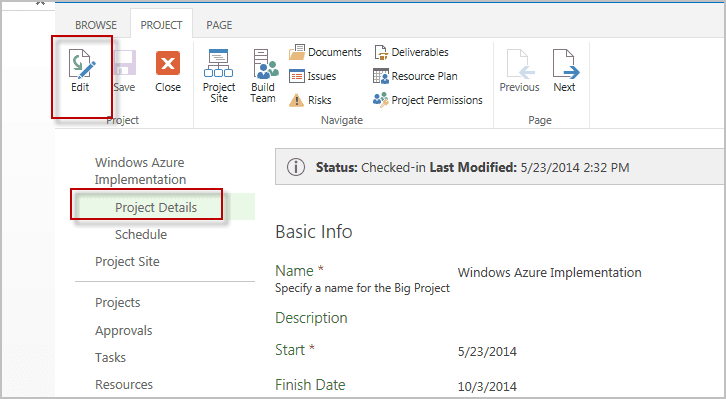The height and width of the screenshot is (399, 726).
Task: Click the Basic Info heading
Action: coord(314,231)
